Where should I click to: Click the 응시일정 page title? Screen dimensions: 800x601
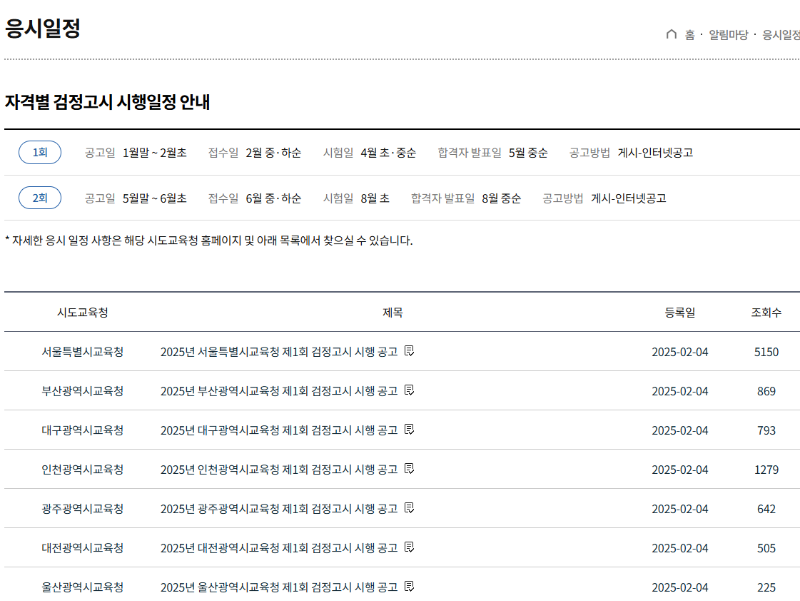coord(43,28)
